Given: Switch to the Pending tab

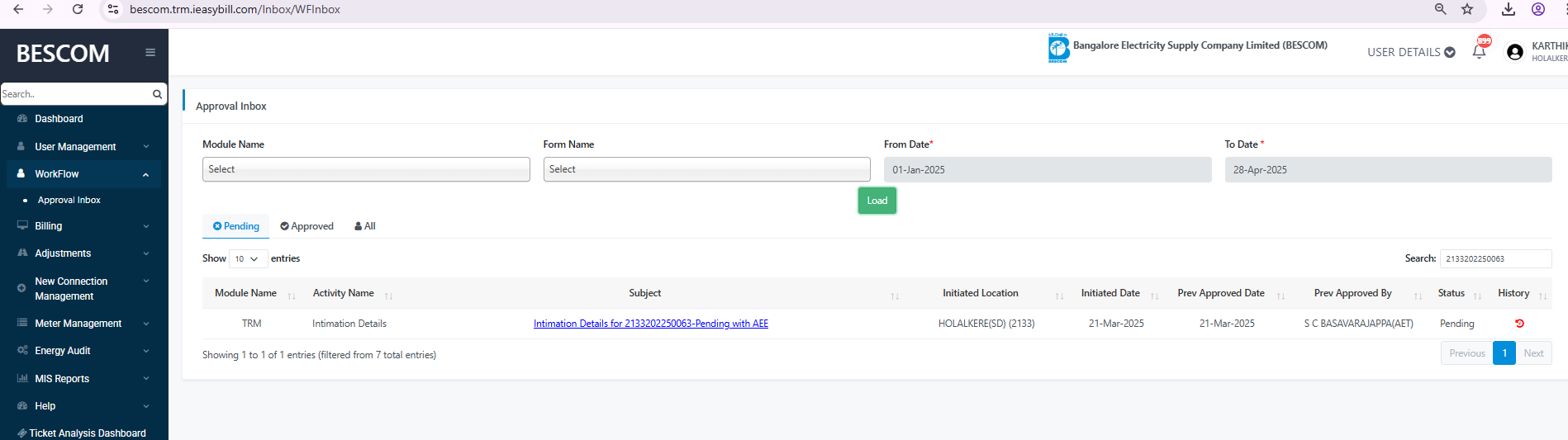Looking at the screenshot, I should (x=236, y=226).
